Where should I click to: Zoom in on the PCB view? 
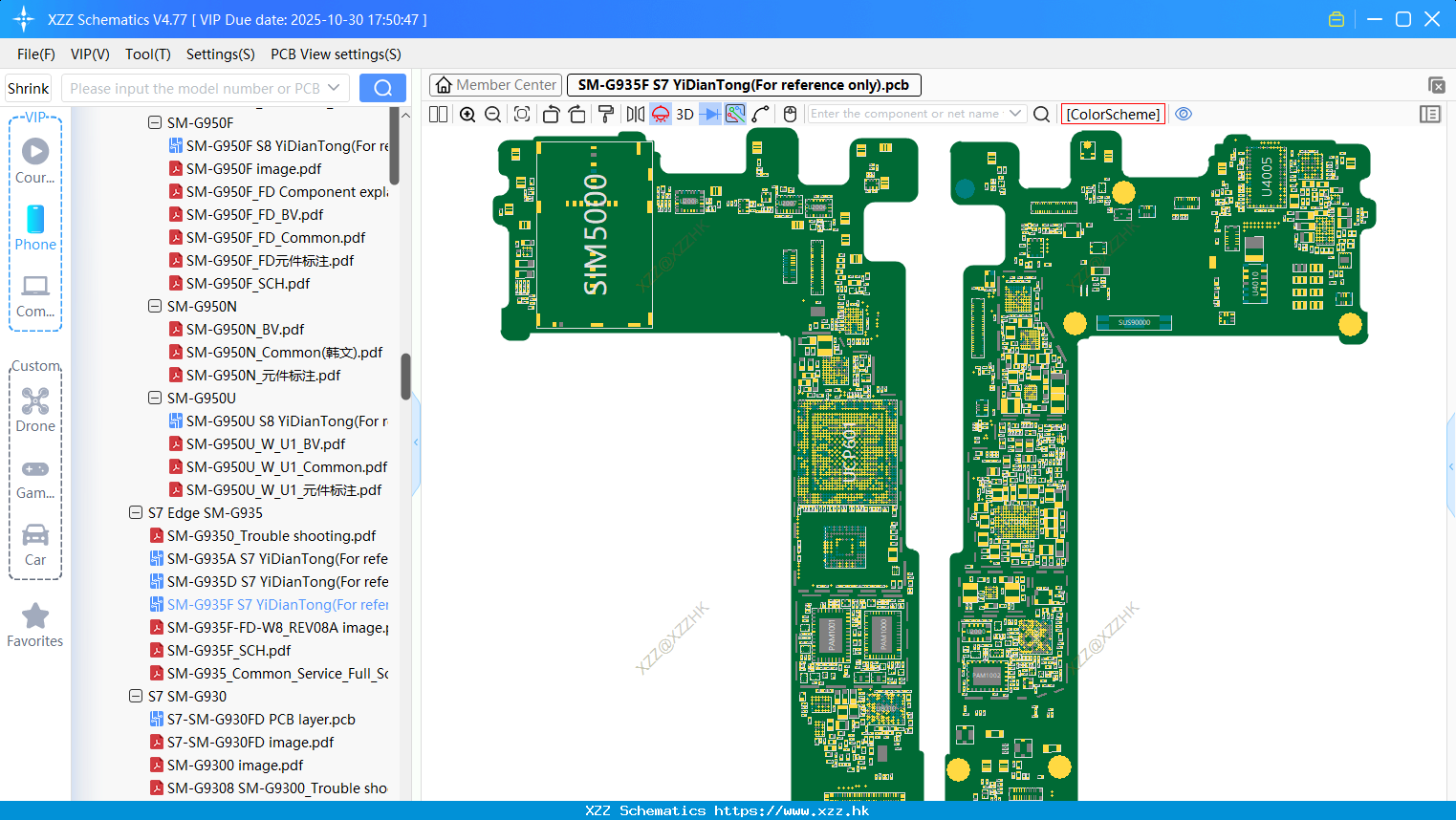click(x=467, y=114)
